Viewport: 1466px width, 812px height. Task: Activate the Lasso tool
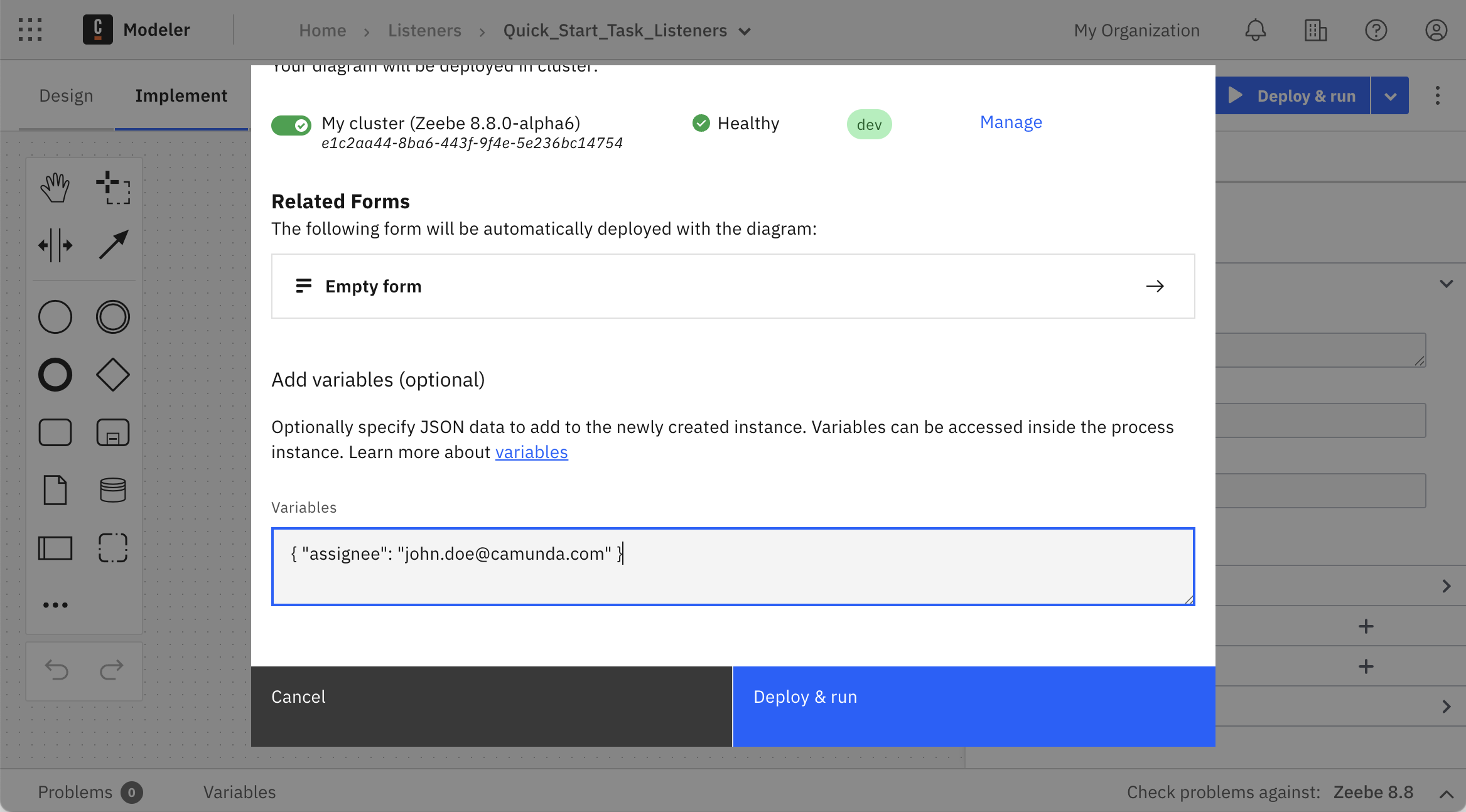click(113, 186)
